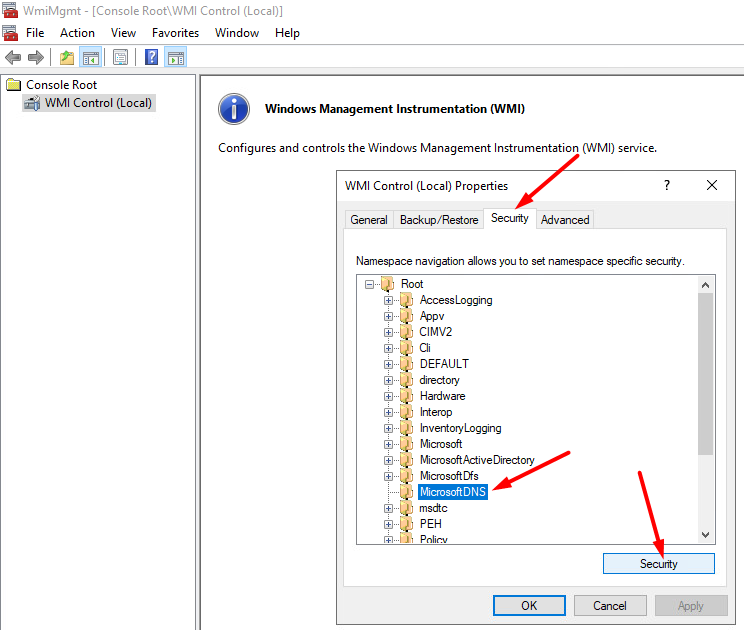Select WMI Control (Local) tree node
This screenshot has width=744, height=630.
(x=98, y=103)
